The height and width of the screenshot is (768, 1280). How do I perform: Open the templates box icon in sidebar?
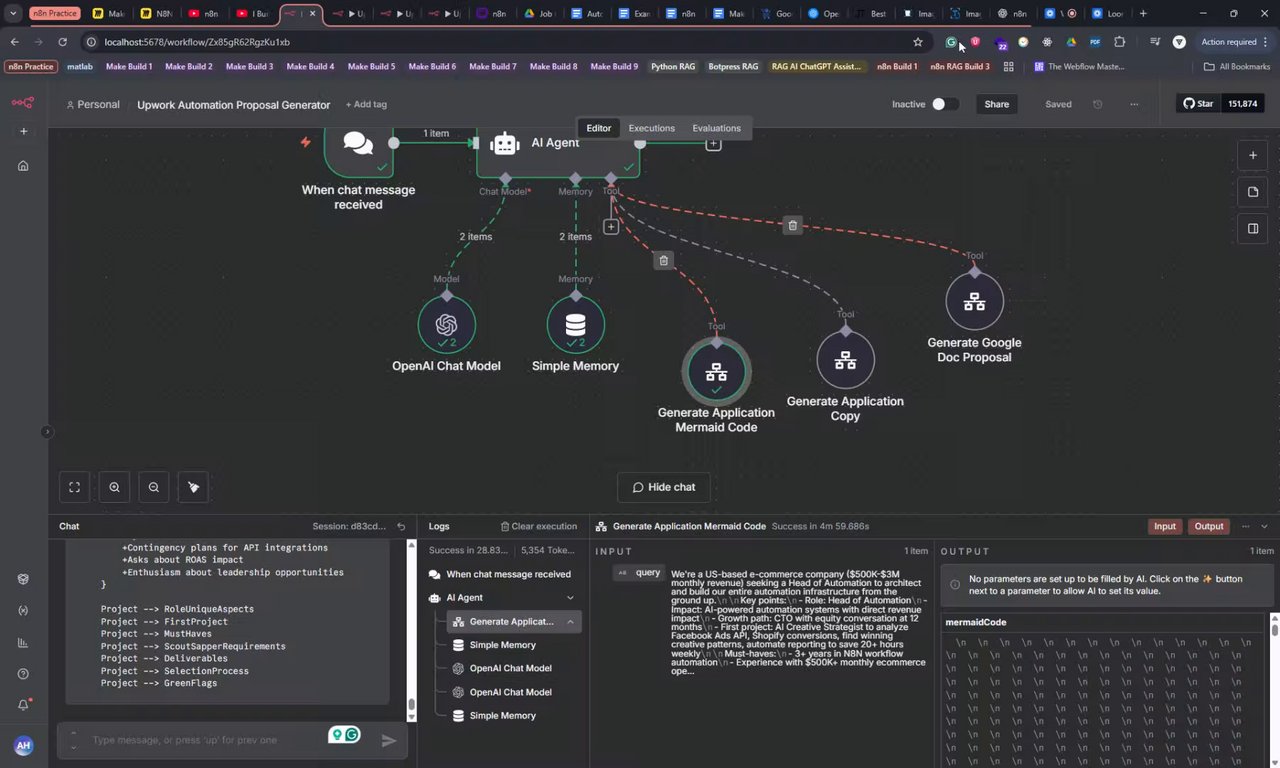pyautogui.click(x=23, y=579)
